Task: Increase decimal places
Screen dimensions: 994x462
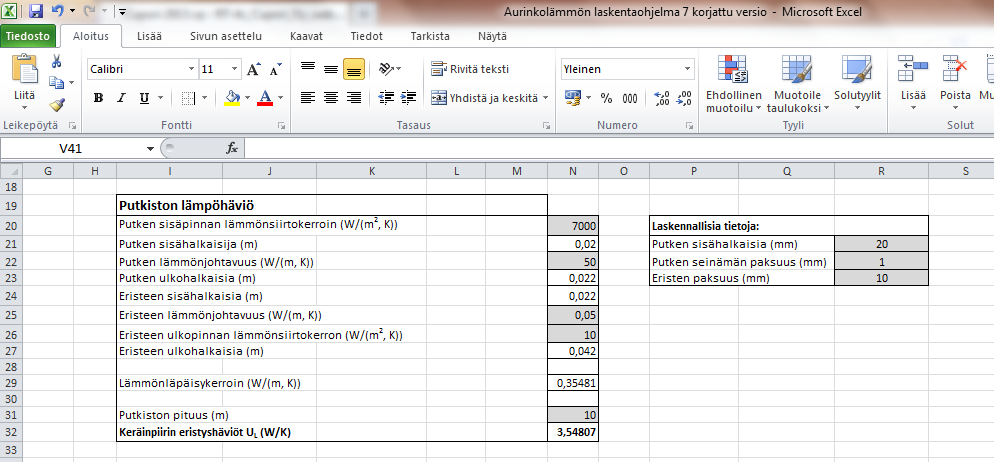Action: coord(662,98)
